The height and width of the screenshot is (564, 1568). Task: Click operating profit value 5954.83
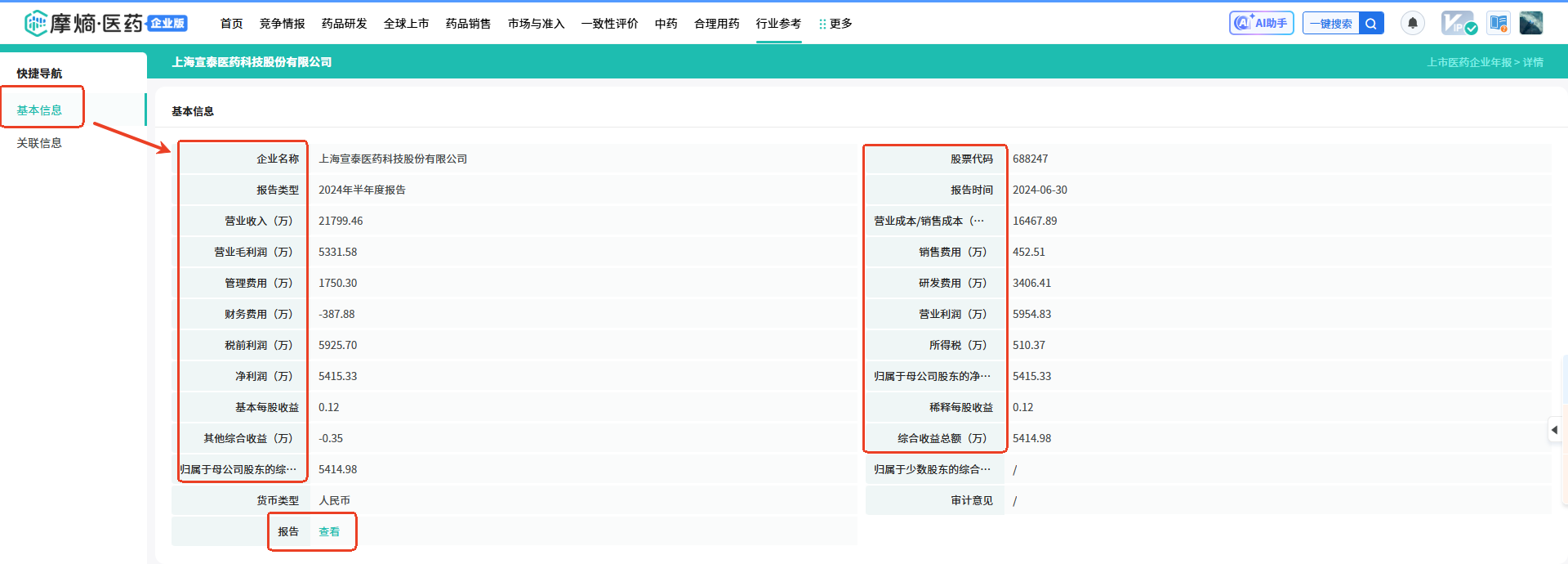point(1031,314)
